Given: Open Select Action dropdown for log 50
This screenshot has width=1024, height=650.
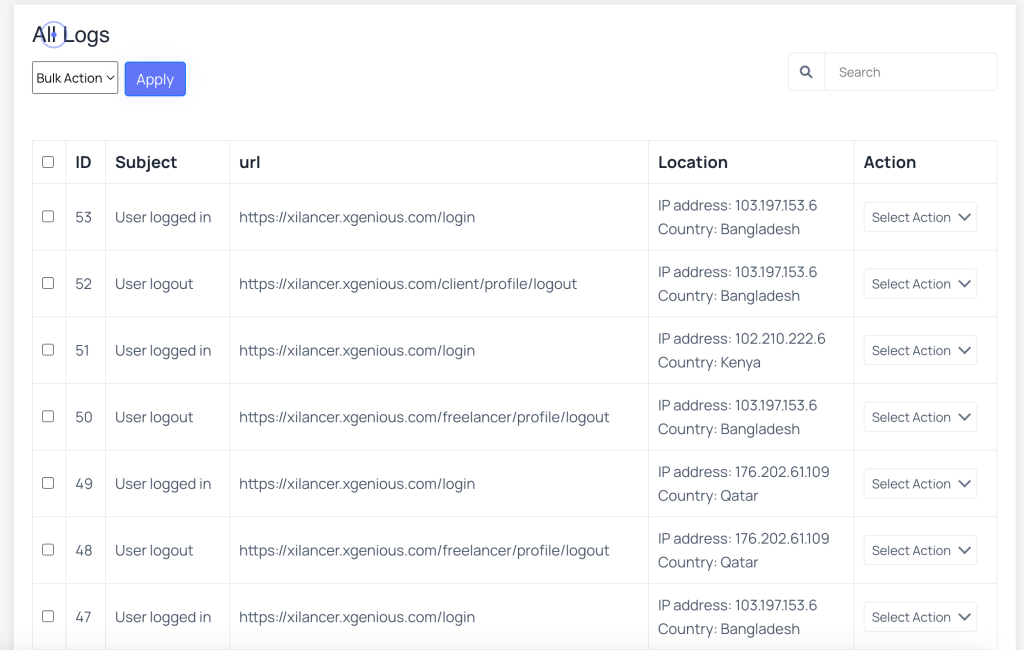Looking at the screenshot, I should tap(920, 417).
